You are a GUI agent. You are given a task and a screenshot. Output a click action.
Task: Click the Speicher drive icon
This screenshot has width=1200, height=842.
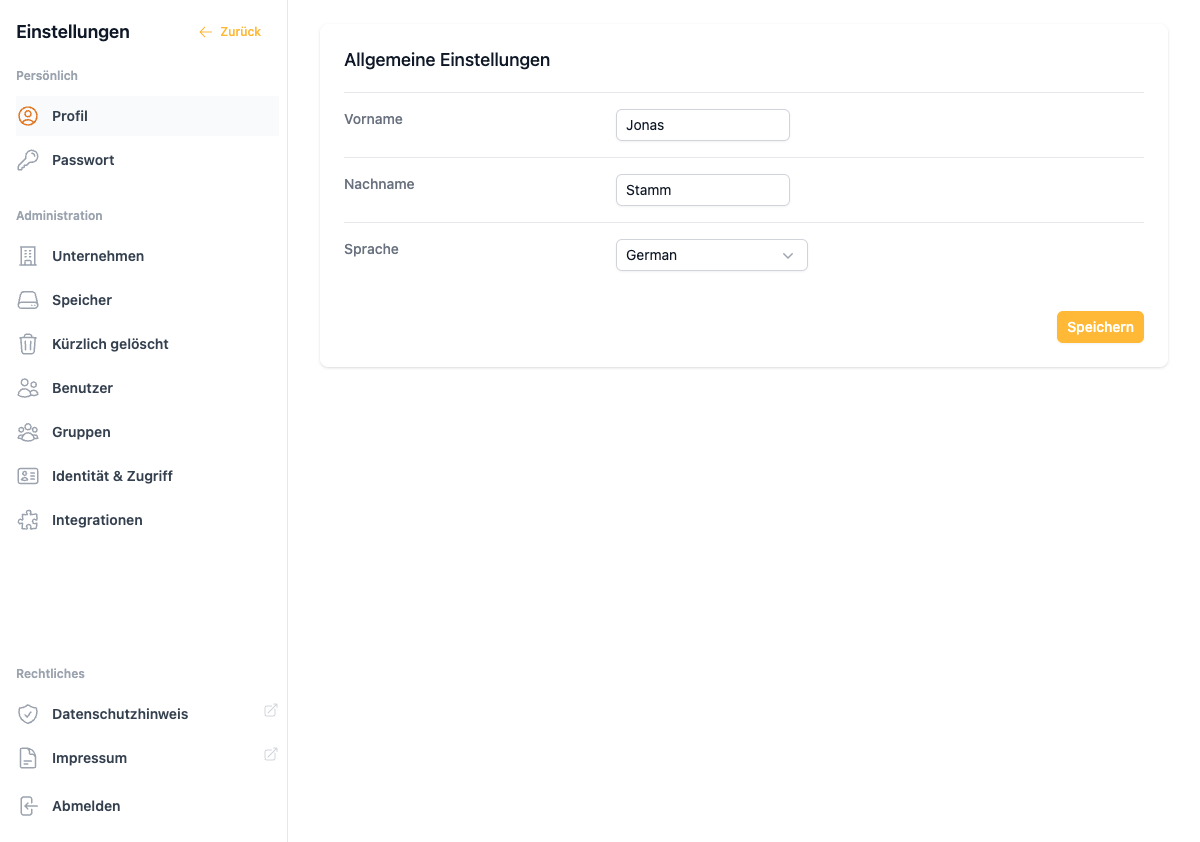[28, 300]
